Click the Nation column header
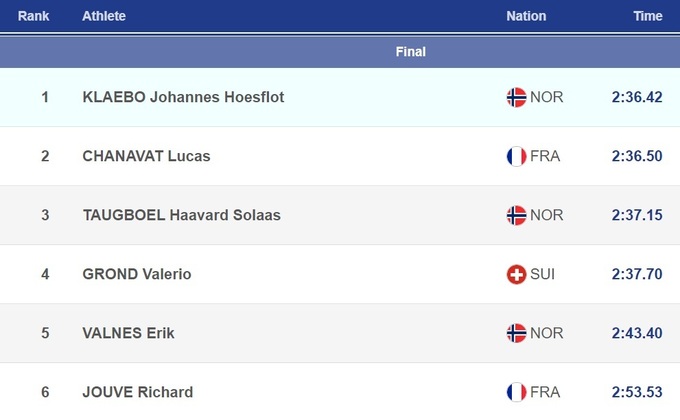680x420 pixels. [x=526, y=16]
